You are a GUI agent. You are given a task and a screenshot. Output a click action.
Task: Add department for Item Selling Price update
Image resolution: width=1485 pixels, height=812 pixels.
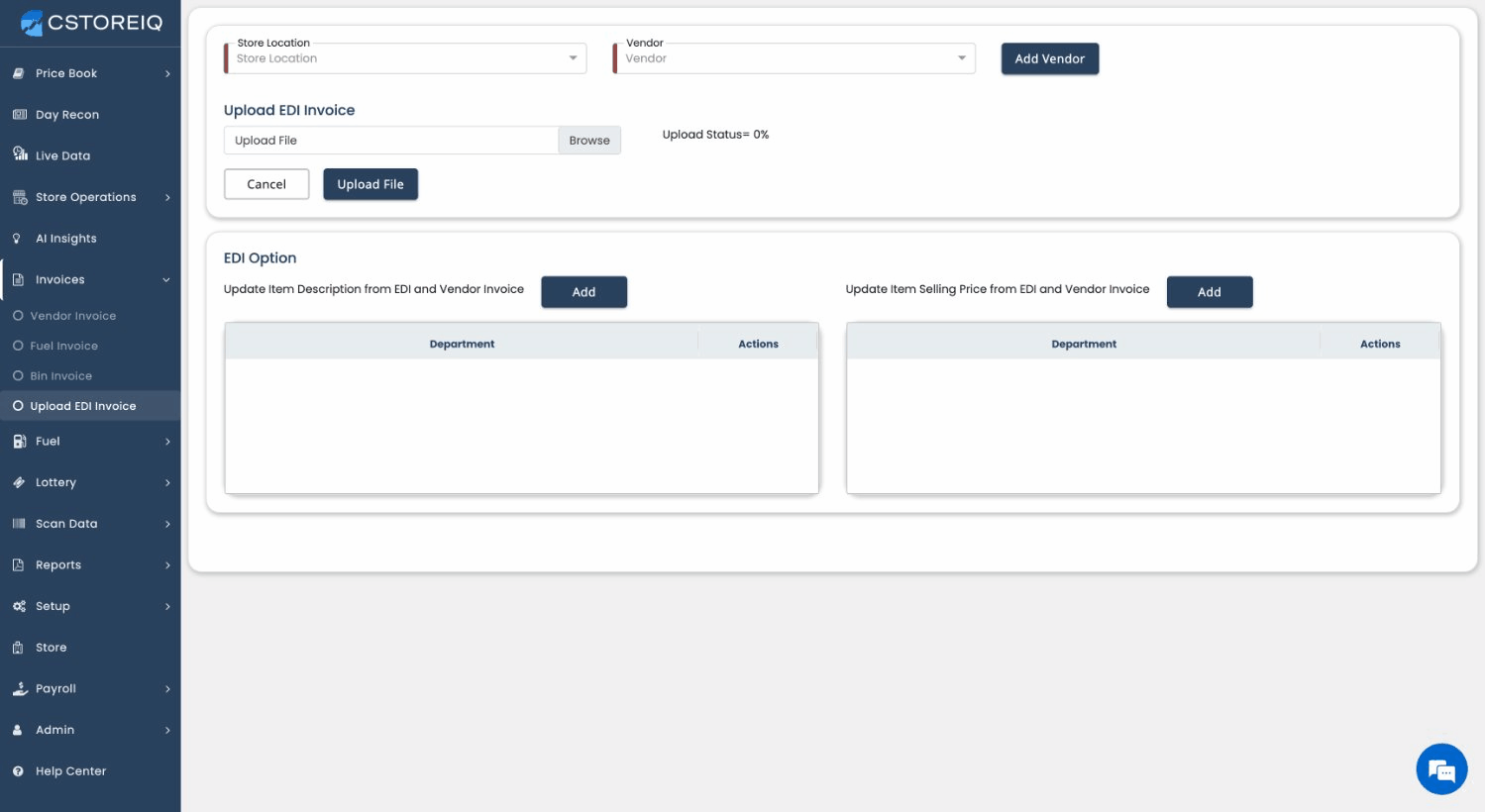click(x=1209, y=292)
